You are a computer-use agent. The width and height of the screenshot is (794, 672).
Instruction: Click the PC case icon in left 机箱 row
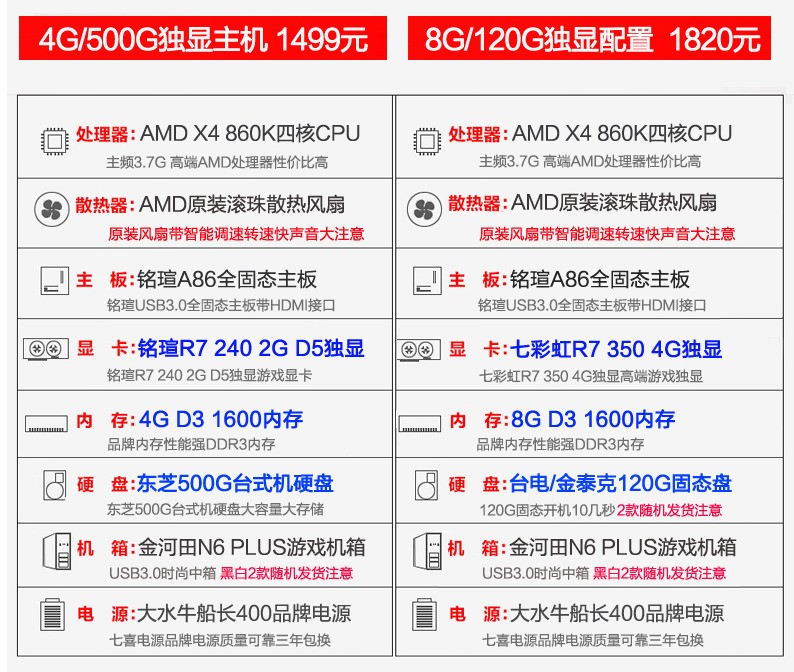(x=56, y=551)
